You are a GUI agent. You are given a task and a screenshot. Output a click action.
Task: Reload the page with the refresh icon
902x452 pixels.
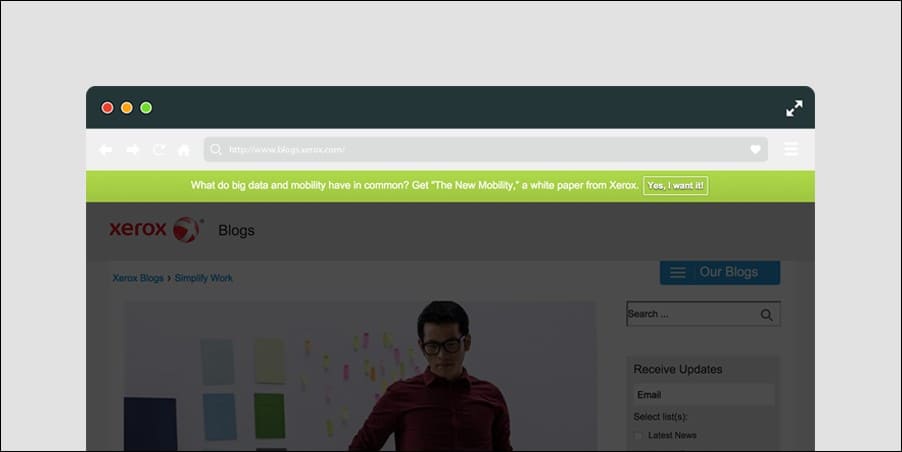[159, 150]
